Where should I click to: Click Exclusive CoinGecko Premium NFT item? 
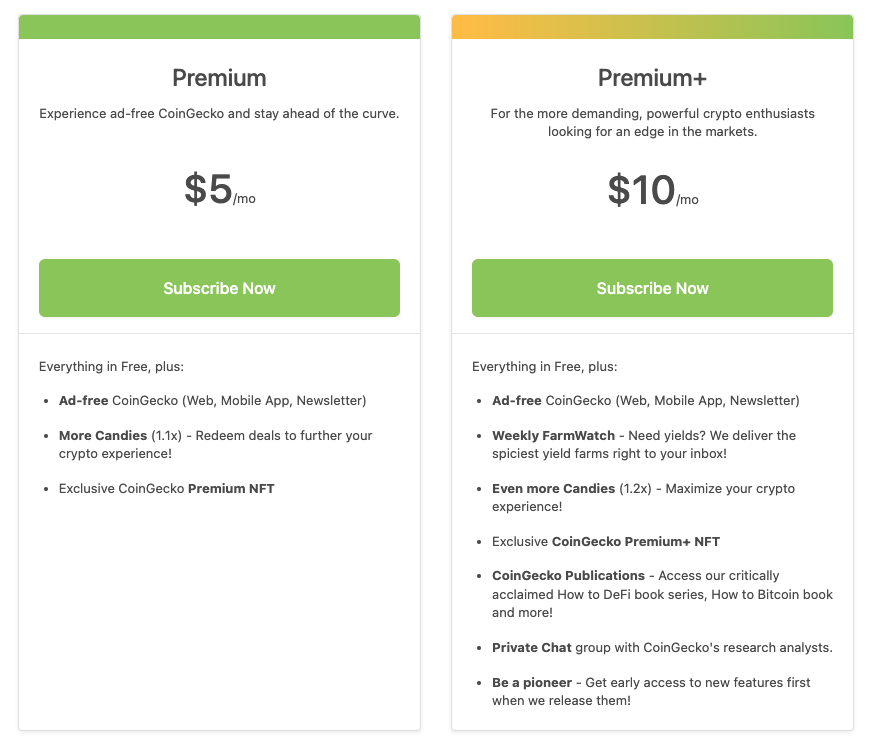pyautogui.click(x=167, y=488)
